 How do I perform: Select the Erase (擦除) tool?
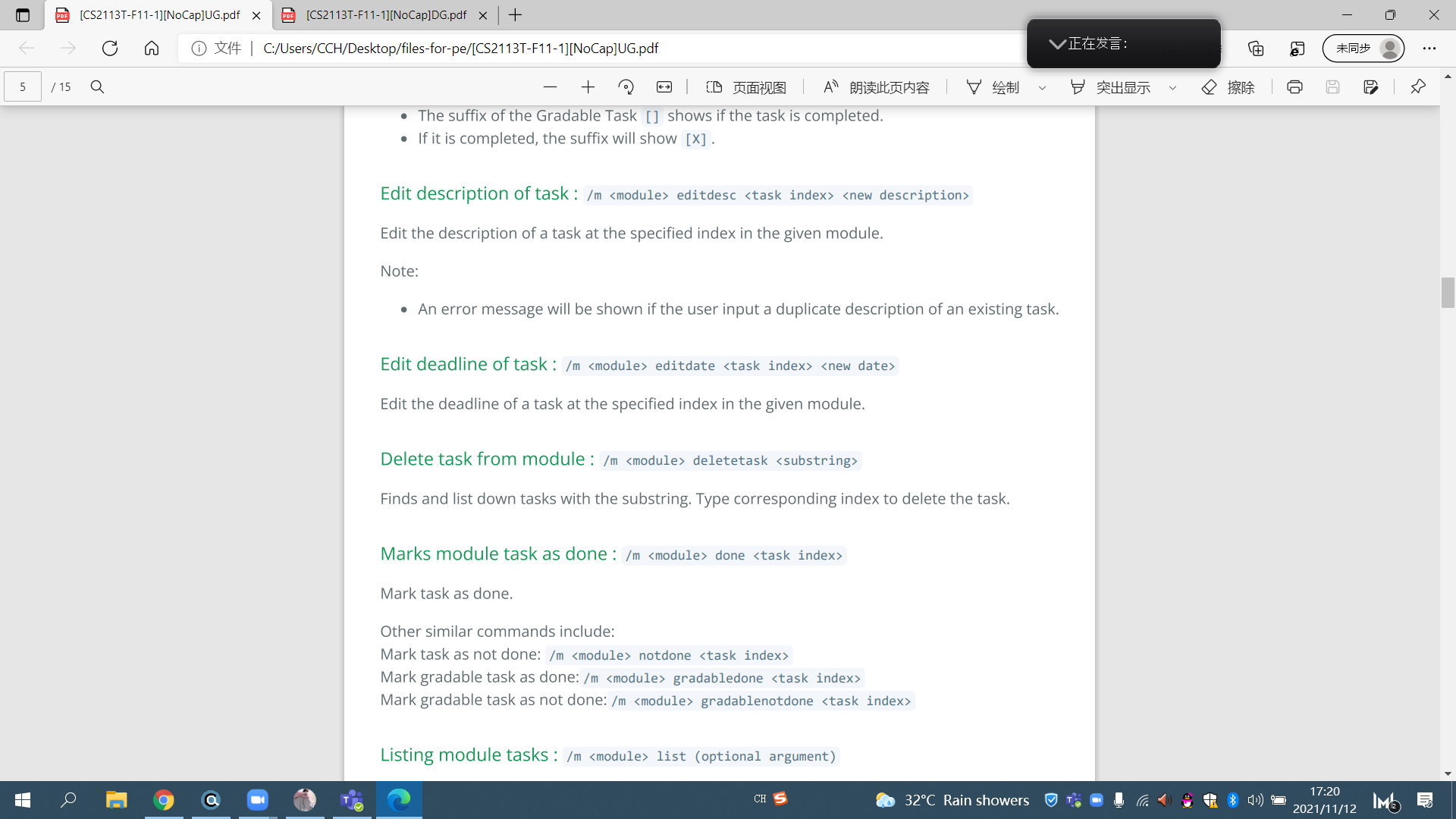[x=1228, y=87]
